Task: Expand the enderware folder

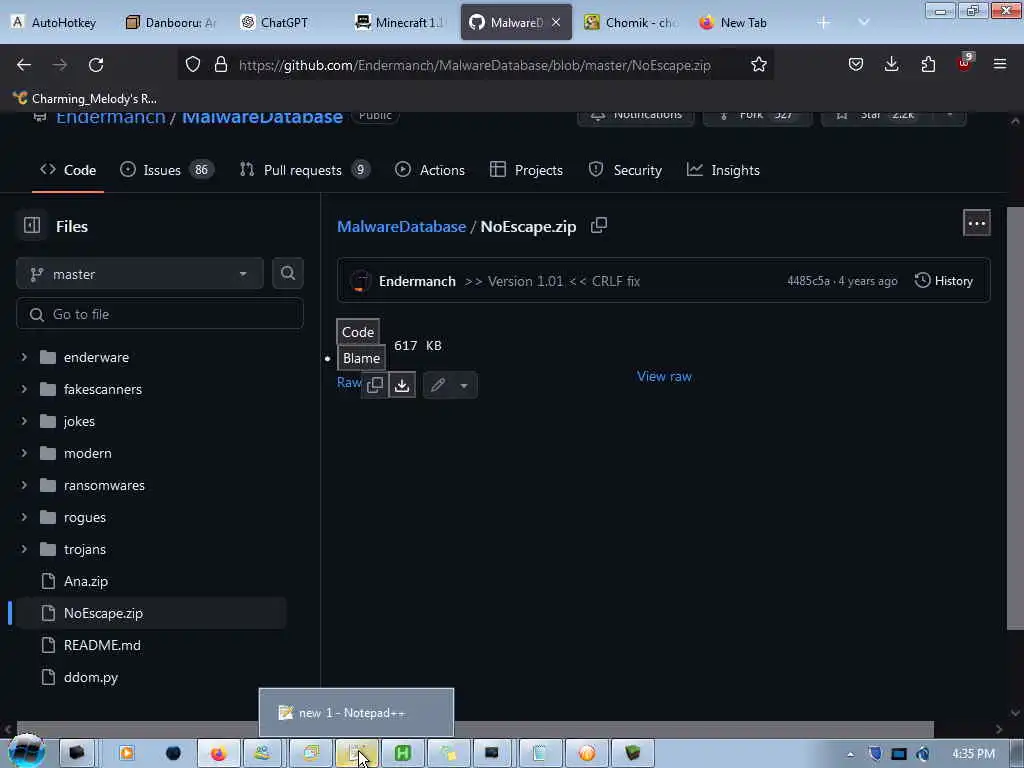Action: (24, 357)
